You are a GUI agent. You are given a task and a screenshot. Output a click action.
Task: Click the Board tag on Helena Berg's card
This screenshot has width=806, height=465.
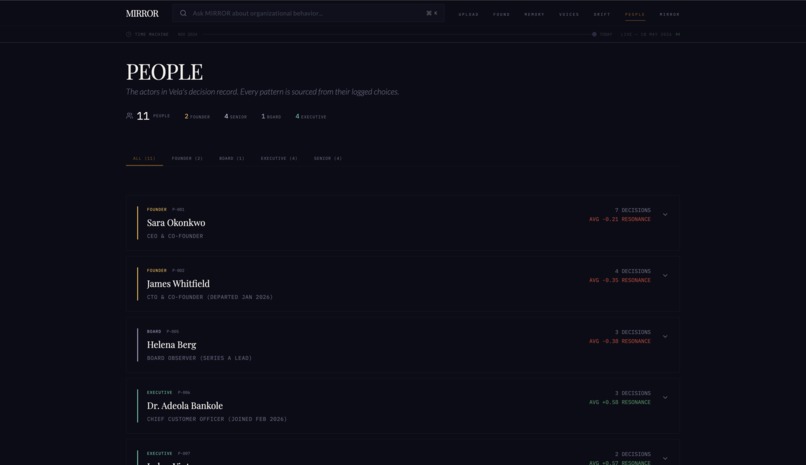[x=154, y=331]
